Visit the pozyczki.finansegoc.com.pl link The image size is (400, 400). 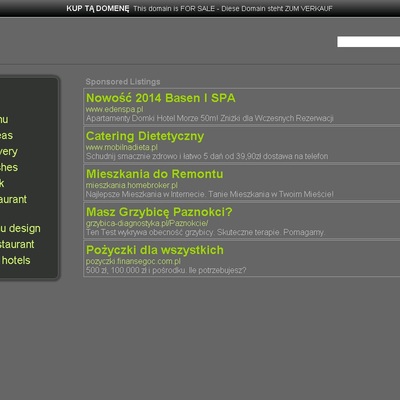133,261
